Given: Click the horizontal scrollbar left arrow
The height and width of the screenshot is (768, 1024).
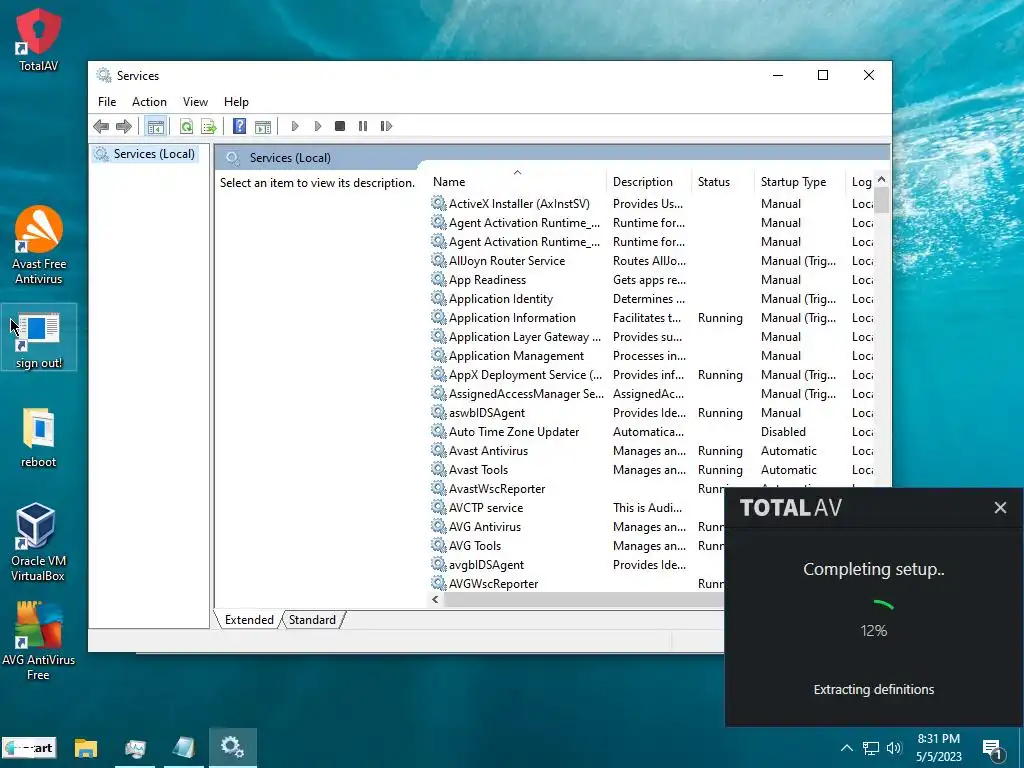Looking at the screenshot, I should [436, 600].
